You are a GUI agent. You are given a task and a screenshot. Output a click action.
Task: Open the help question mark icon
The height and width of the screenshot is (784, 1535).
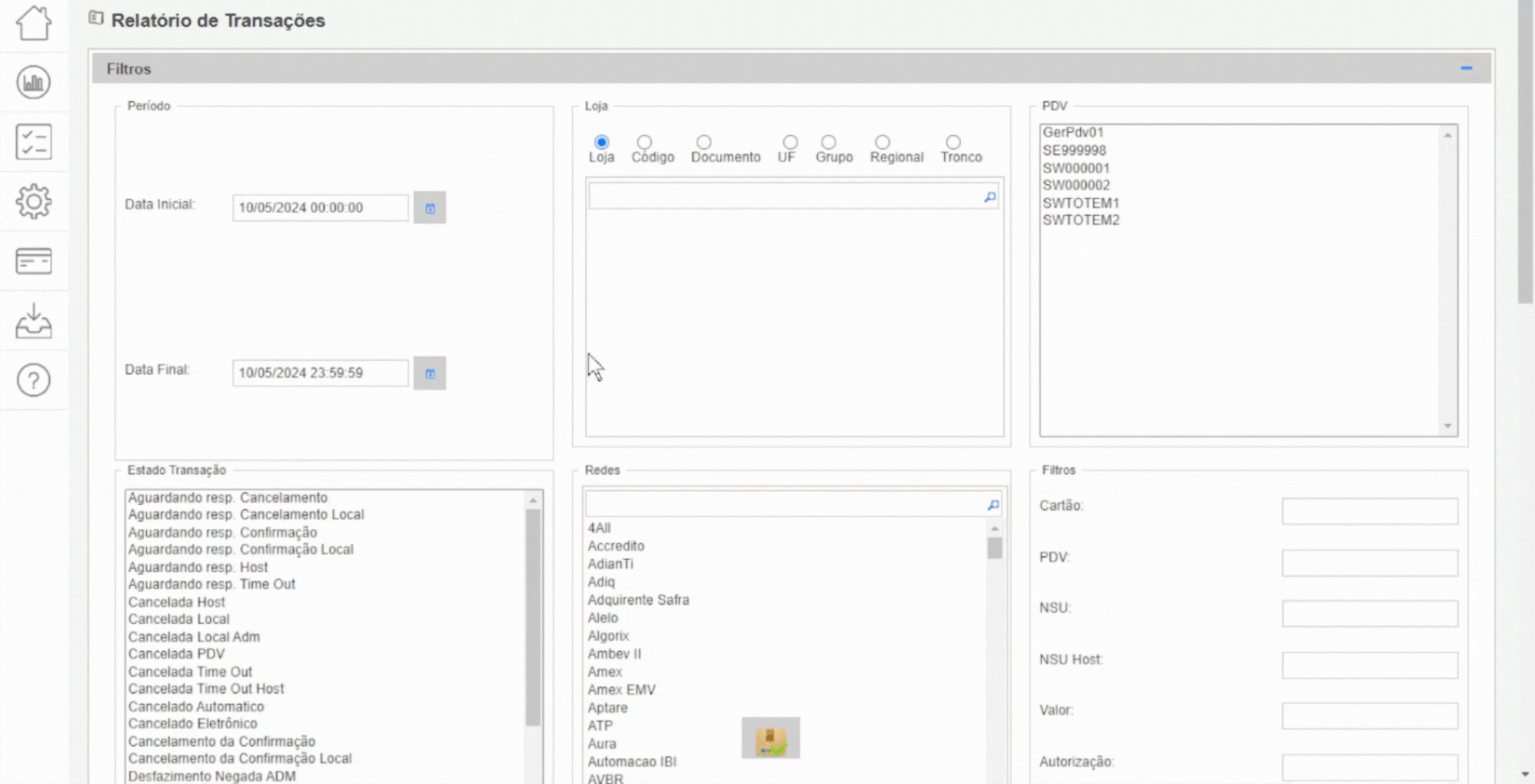(33, 379)
